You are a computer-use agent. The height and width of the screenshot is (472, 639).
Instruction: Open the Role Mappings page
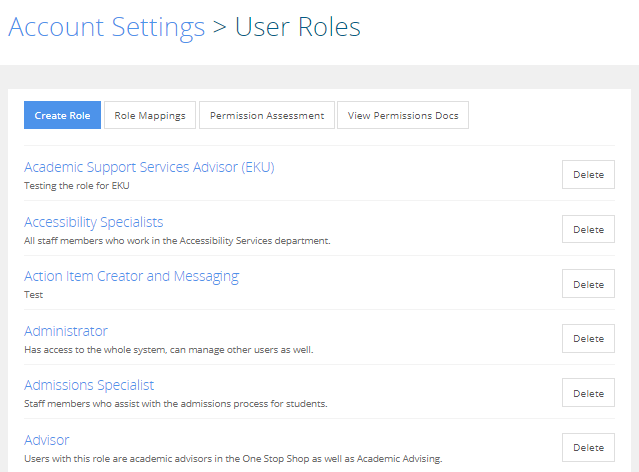click(150, 115)
